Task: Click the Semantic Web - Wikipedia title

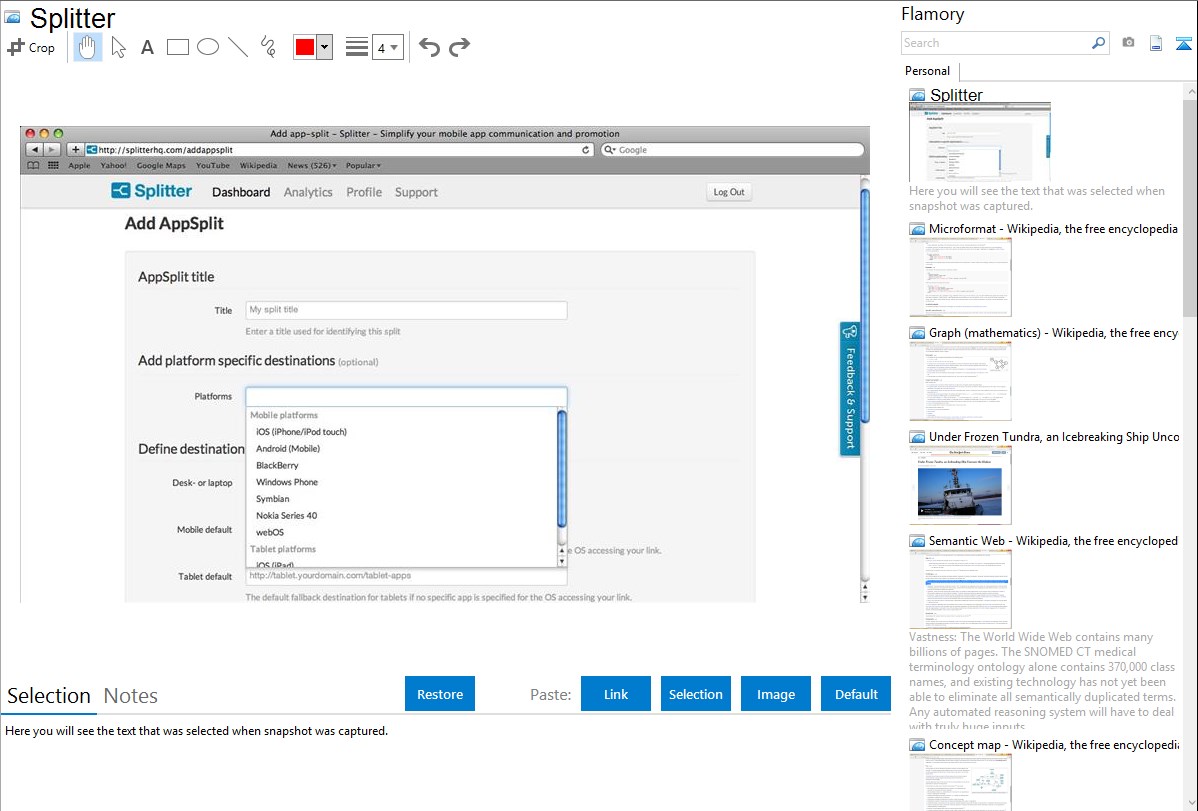Action: tap(1053, 540)
